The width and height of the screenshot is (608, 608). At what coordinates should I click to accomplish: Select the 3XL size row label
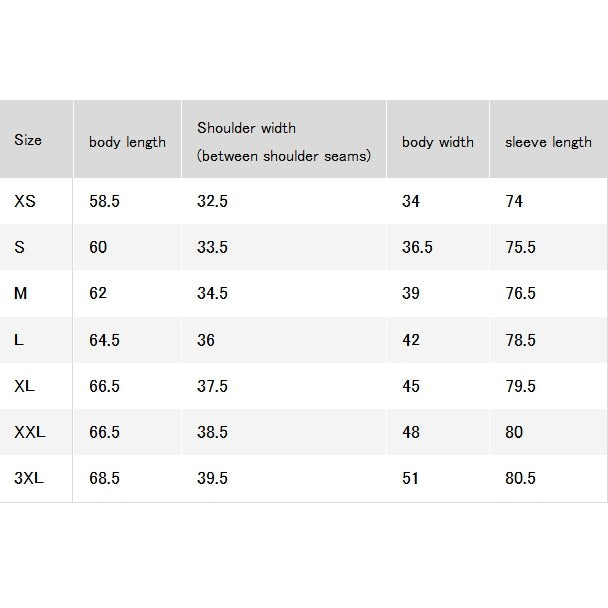coord(29,478)
